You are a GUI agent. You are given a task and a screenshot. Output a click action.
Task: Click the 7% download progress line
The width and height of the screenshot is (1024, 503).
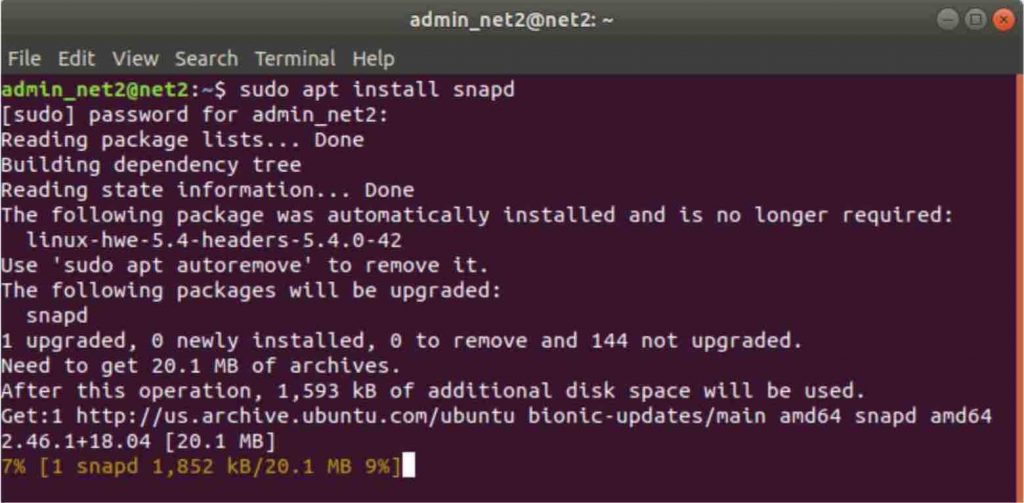point(200,465)
